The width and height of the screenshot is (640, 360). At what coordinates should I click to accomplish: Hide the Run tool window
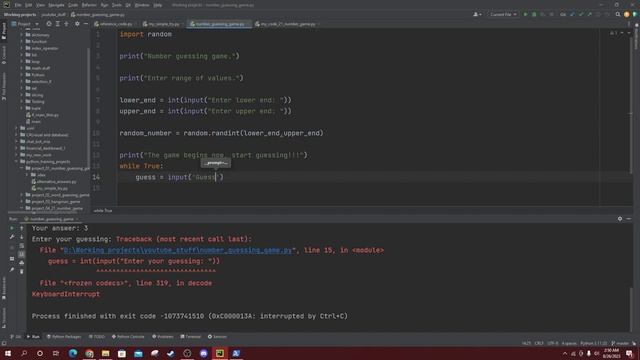629,219
